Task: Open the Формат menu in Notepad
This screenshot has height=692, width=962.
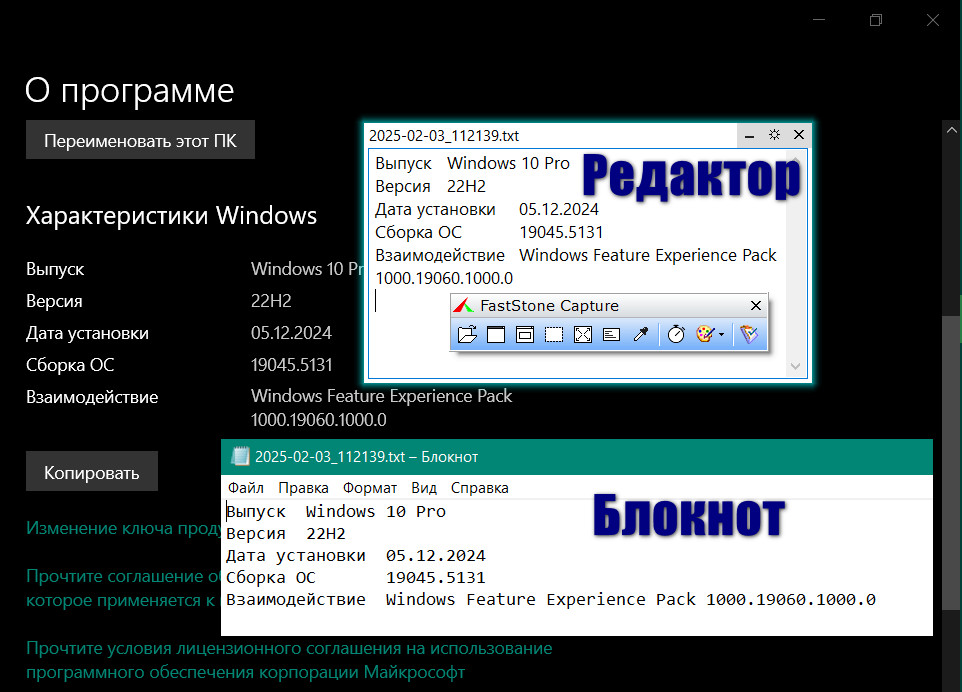Action: [x=369, y=488]
